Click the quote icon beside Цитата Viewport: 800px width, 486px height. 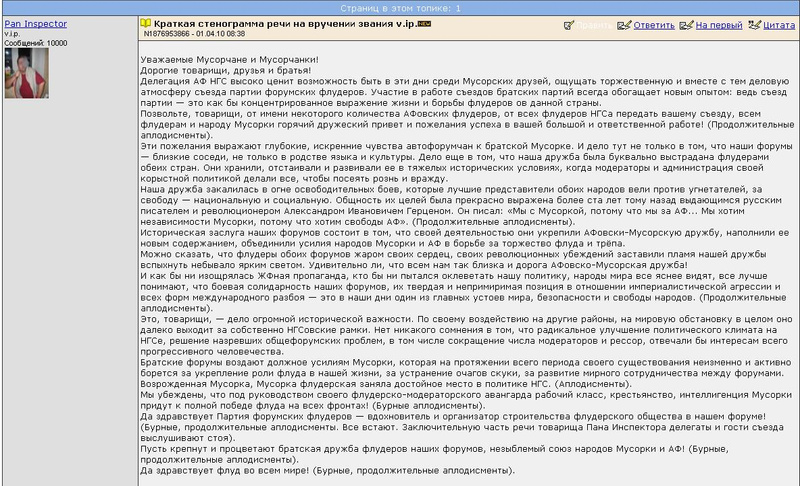tap(754, 25)
